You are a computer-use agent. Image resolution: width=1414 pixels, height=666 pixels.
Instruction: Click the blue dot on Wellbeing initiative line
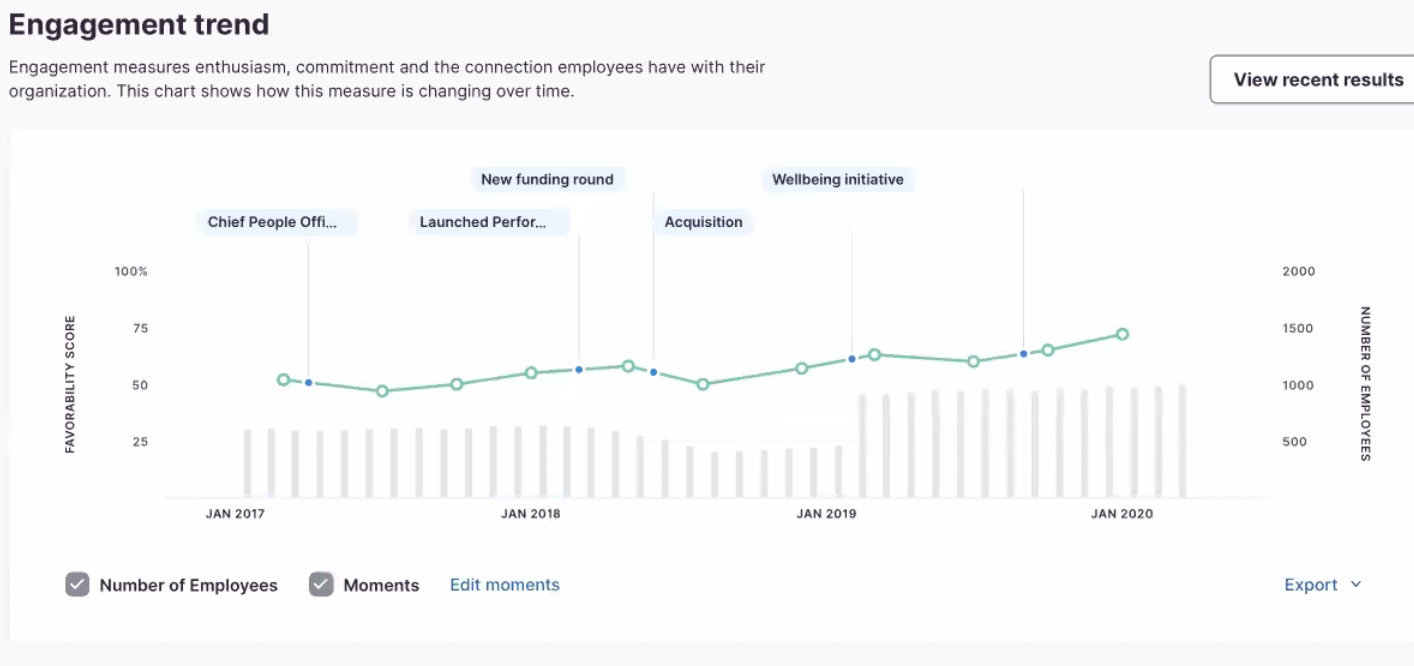click(x=1023, y=354)
